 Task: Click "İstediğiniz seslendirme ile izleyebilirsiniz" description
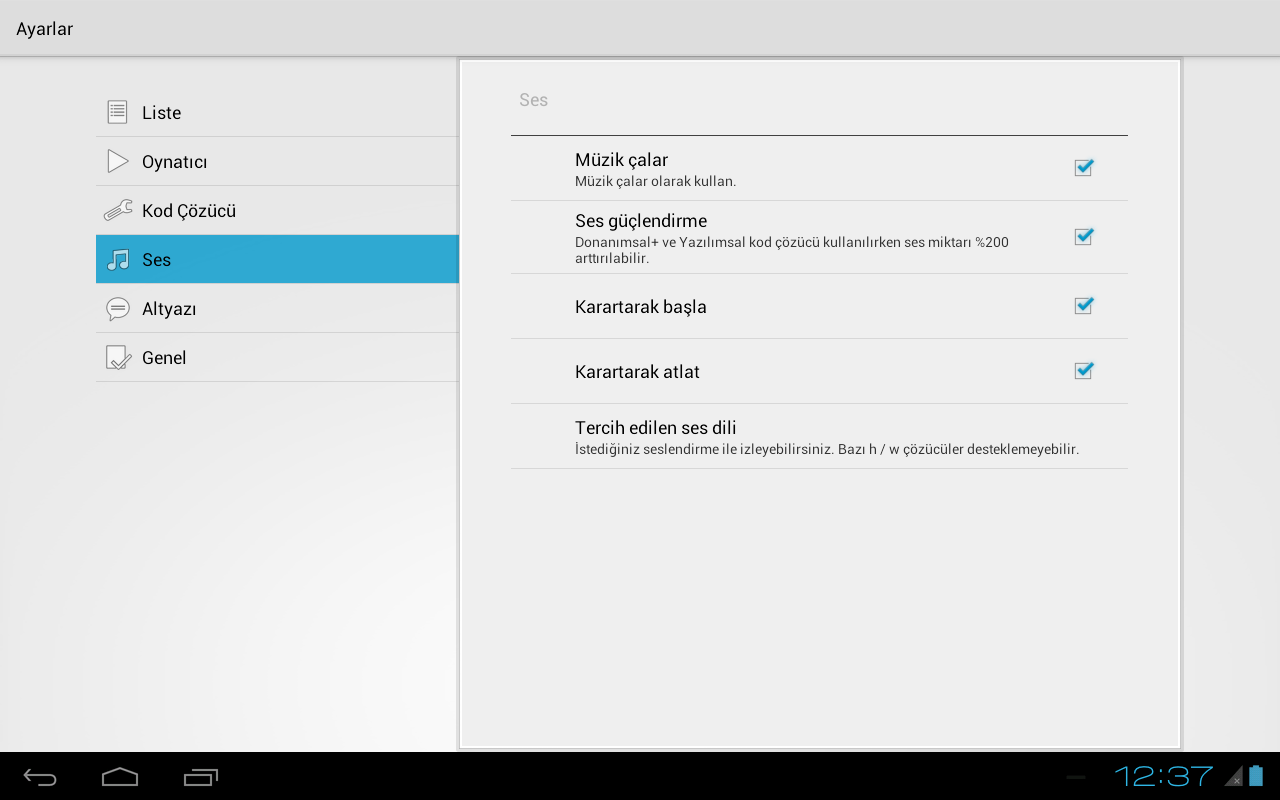coord(827,450)
